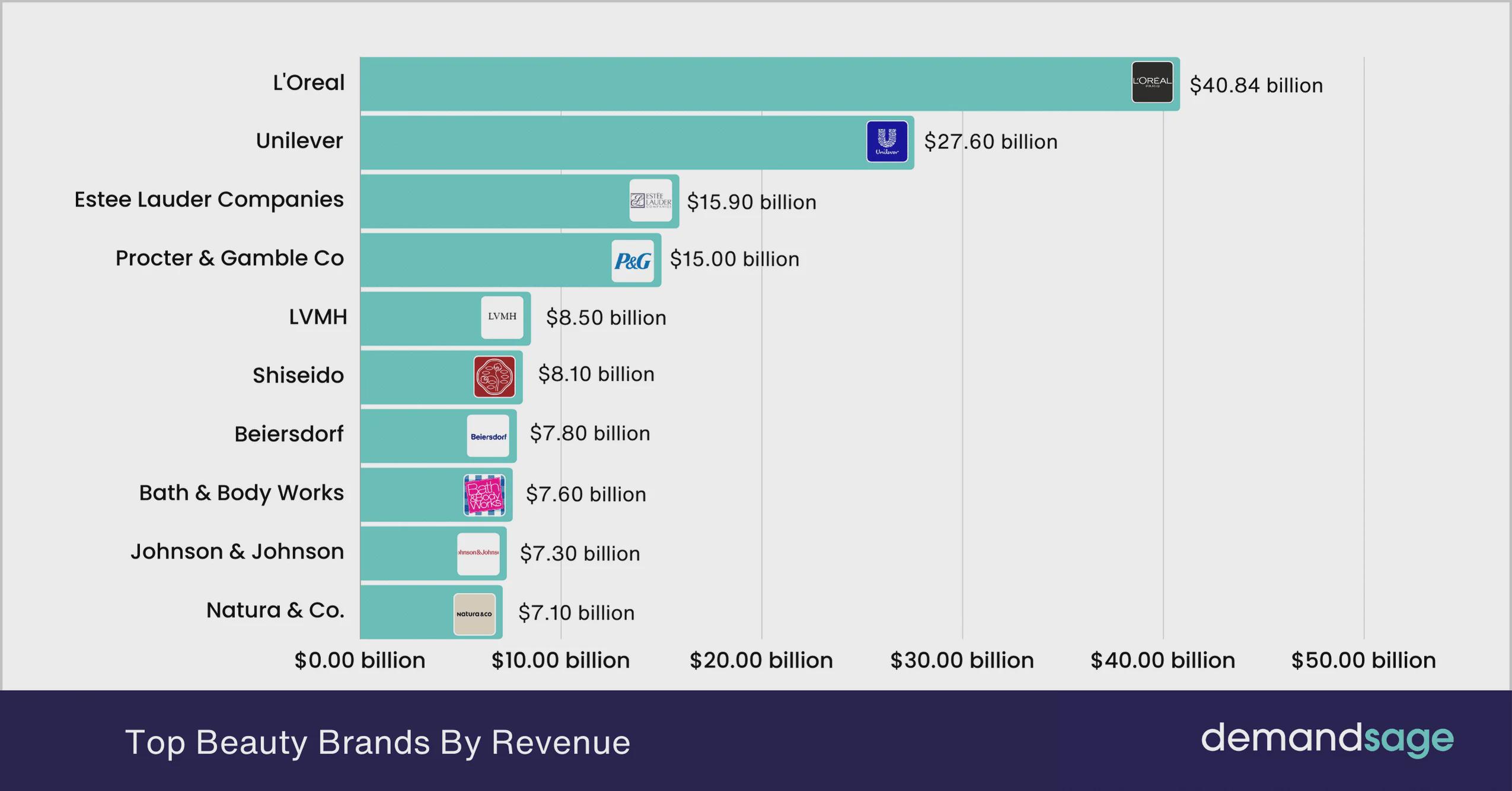This screenshot has width=1512, height=791.
Task: Click the $40.00 billion axis tick
Action: click(x=1163, y=661)
